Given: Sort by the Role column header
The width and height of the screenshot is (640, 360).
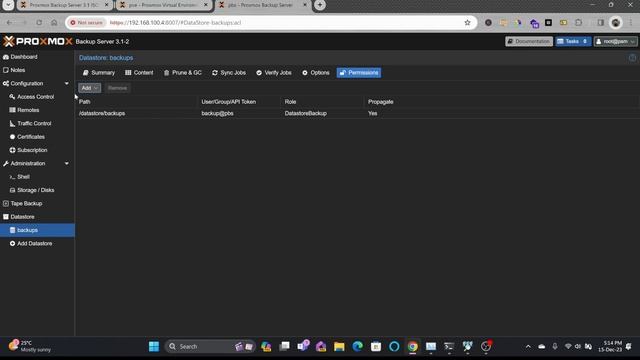Looking at the screenshot, I should 322,102.
